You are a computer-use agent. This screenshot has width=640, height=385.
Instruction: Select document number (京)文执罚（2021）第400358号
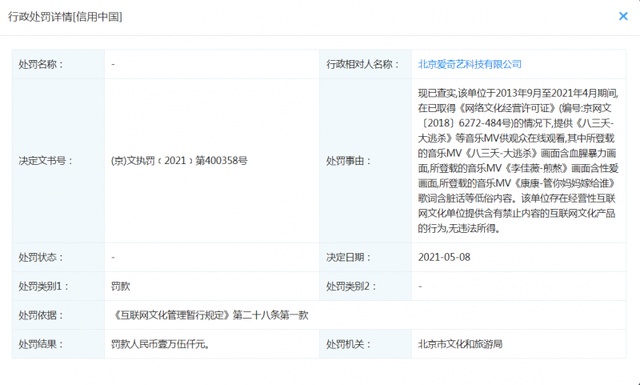(179, 161)
